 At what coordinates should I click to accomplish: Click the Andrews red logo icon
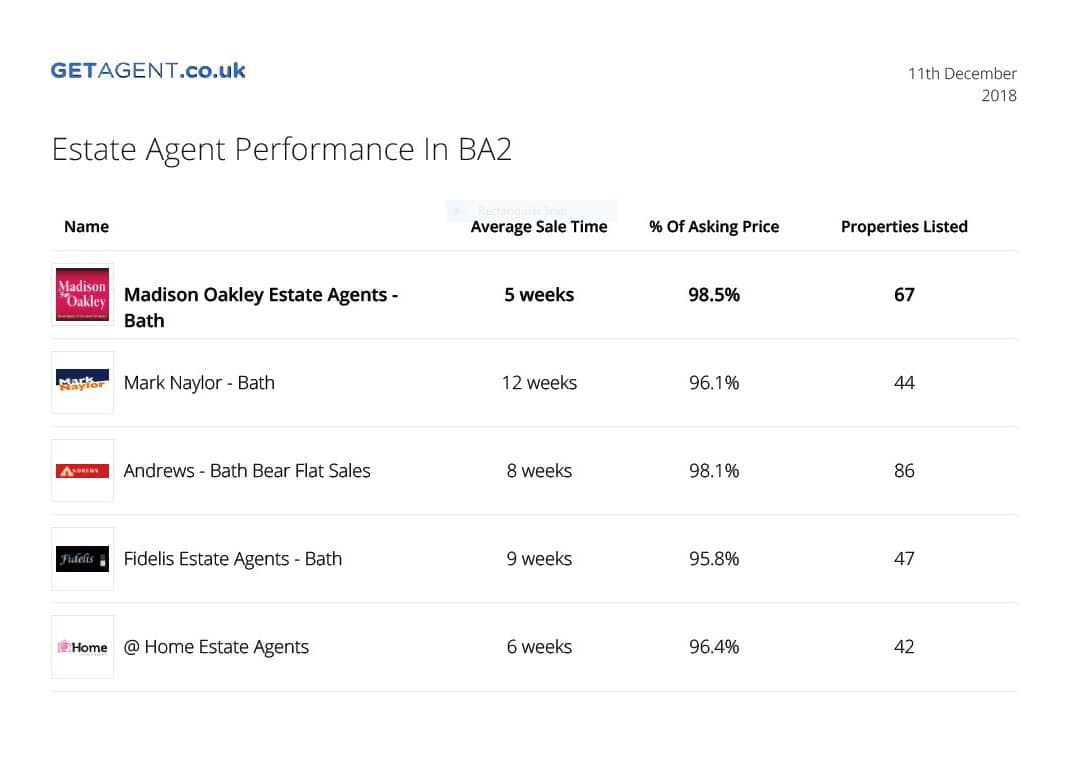tap(83, 471)
